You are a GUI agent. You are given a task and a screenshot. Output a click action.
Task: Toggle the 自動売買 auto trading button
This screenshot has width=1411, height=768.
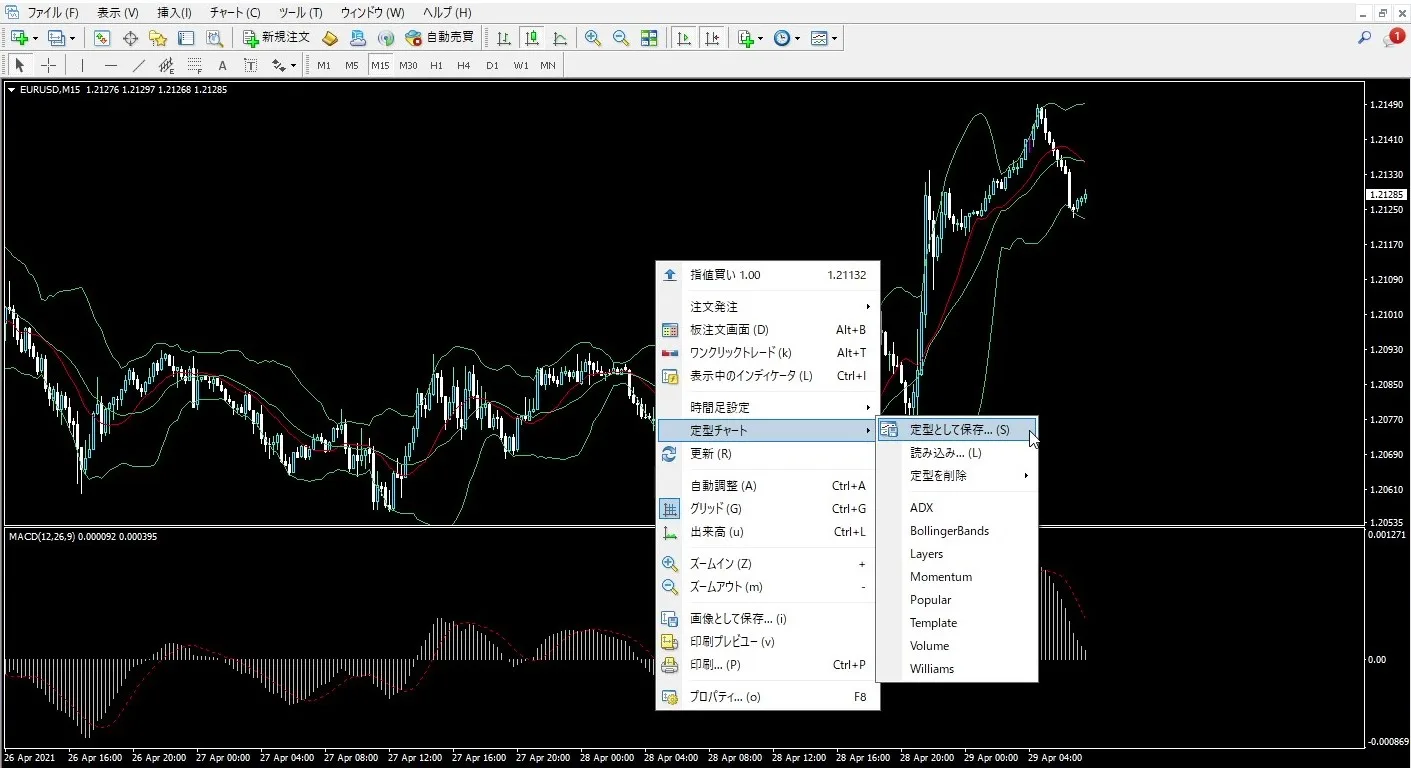[439, 38]
